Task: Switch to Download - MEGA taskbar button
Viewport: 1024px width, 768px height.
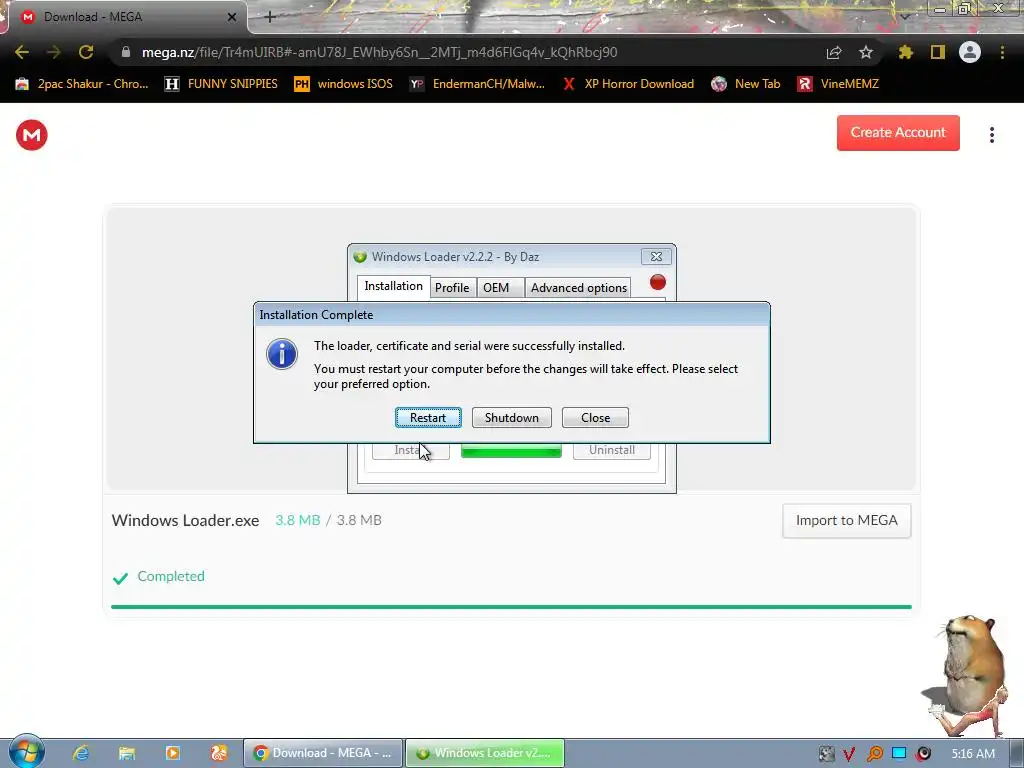Action: tap(323, 753)
